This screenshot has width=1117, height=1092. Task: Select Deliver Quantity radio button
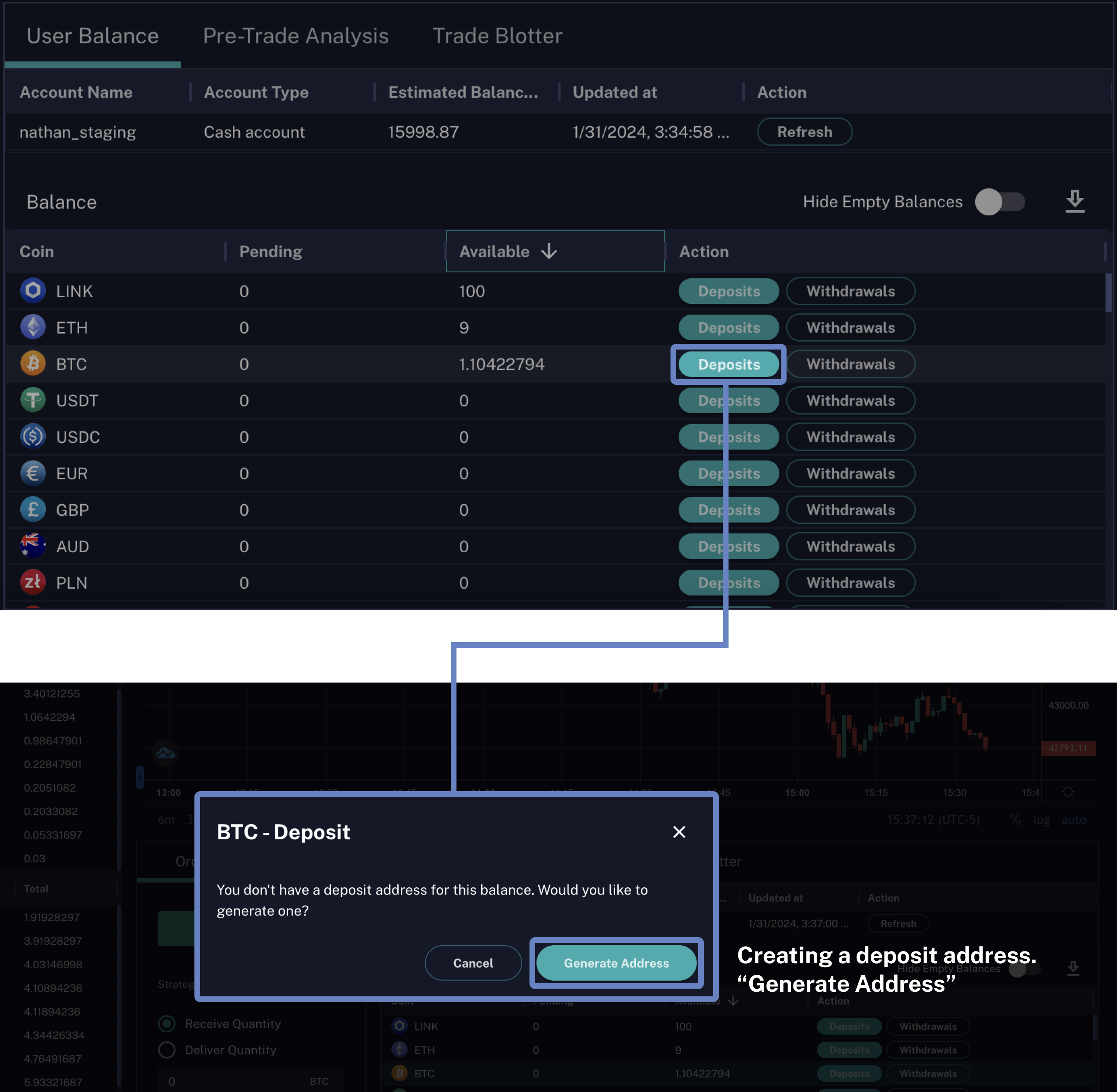[x=167, y=1050]
